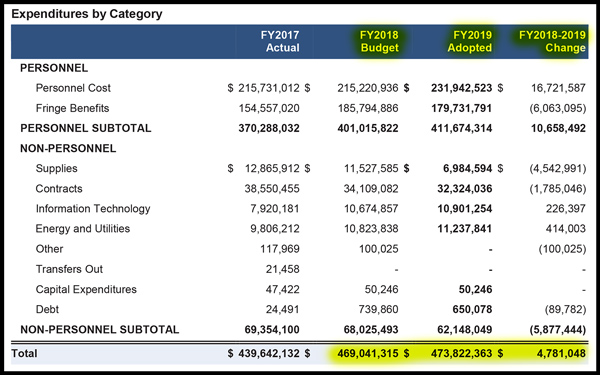Select the 'FY2017 Actual' column header

280,41
